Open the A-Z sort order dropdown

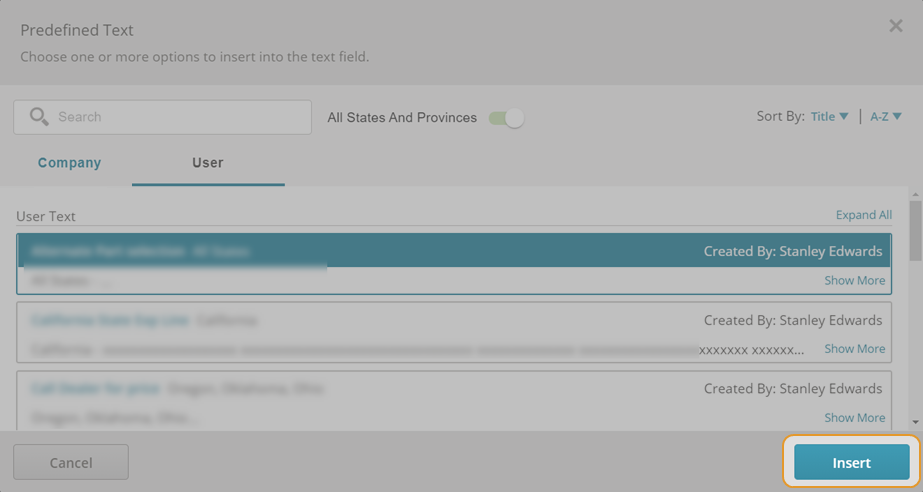pos(886,117)
